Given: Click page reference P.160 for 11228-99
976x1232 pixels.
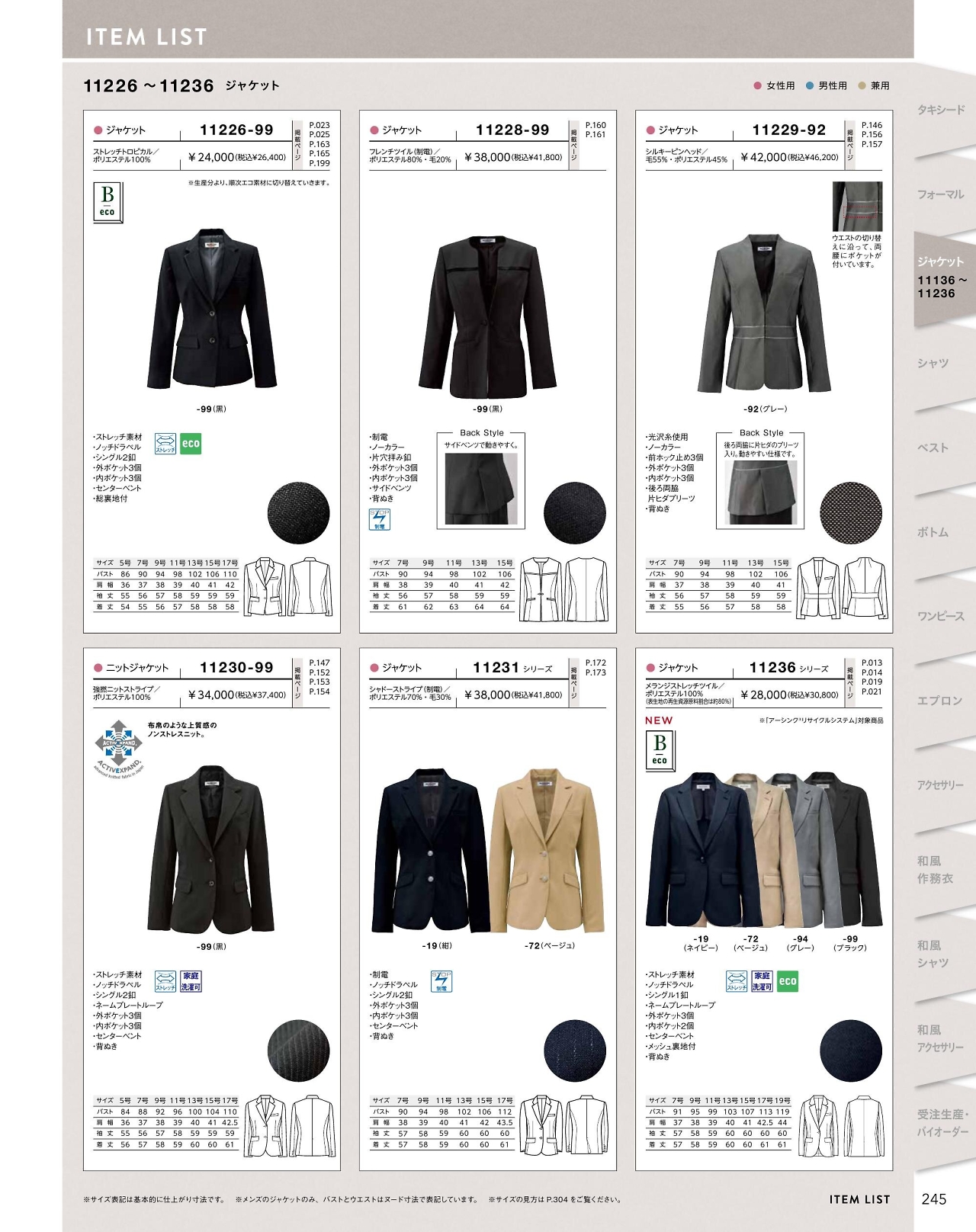Looking at the screenshot, I should [x=596, y=125].
